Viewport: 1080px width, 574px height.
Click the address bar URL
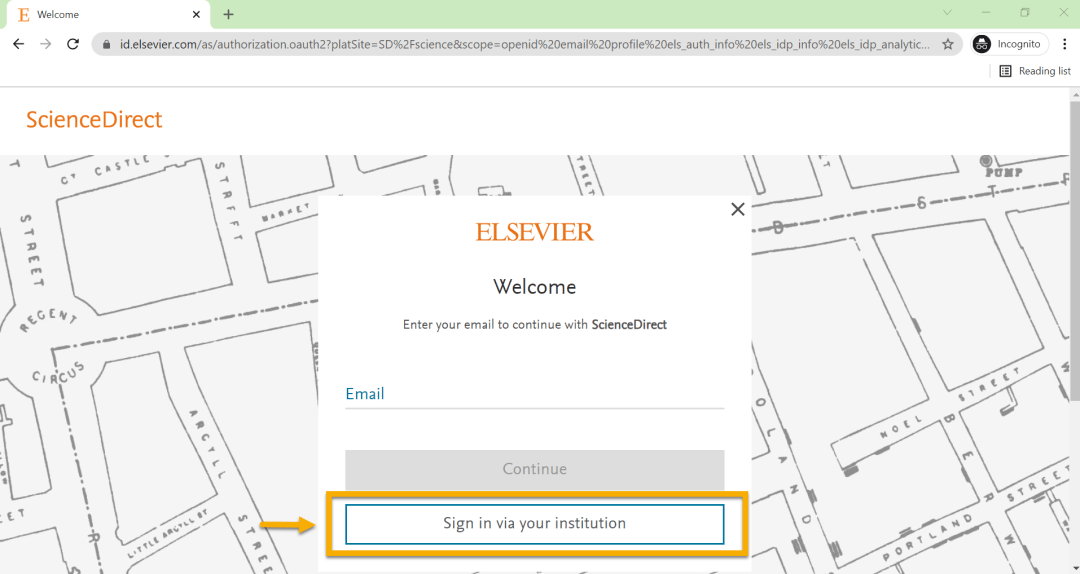coord(525,45)
